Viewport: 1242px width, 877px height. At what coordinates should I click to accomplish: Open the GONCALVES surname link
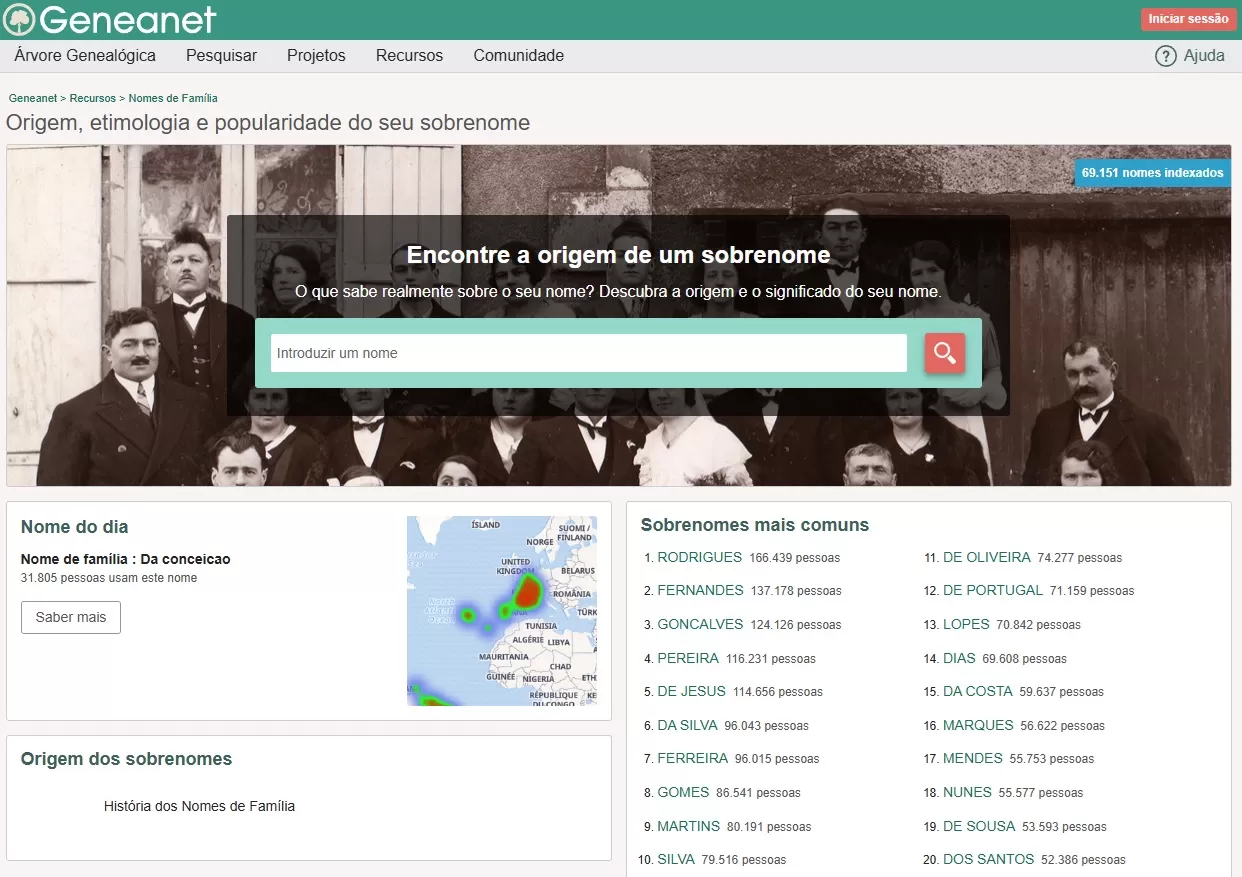(700, 624)
